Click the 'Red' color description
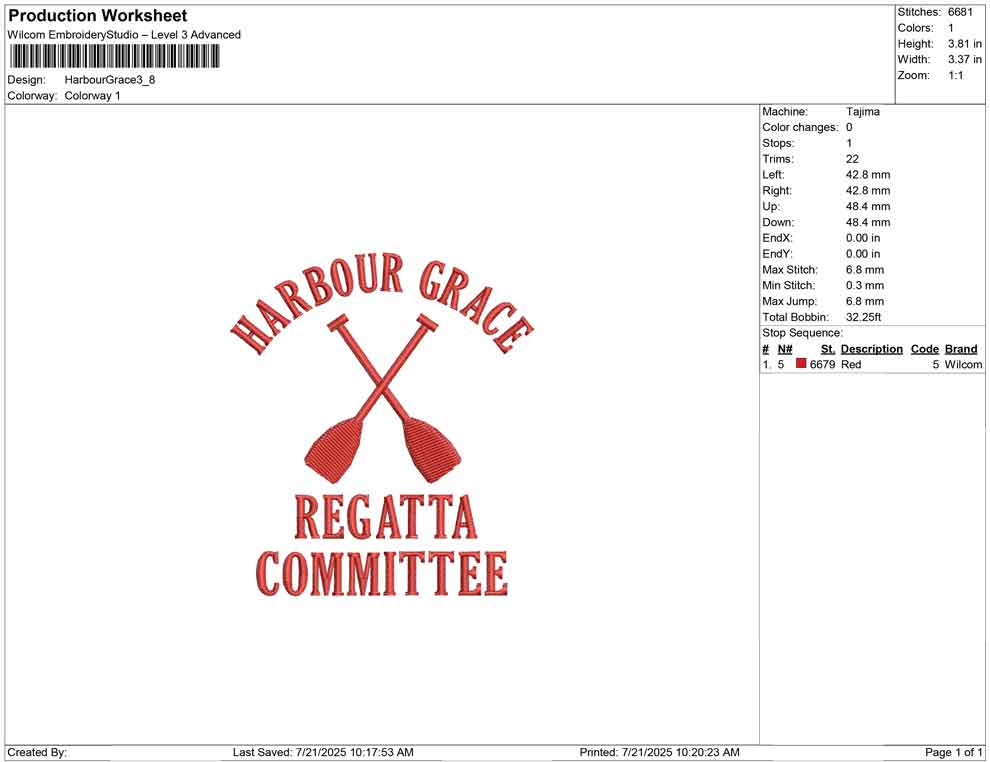The width and height of the screenshot is (990, 762). click(x=850, y=364)
